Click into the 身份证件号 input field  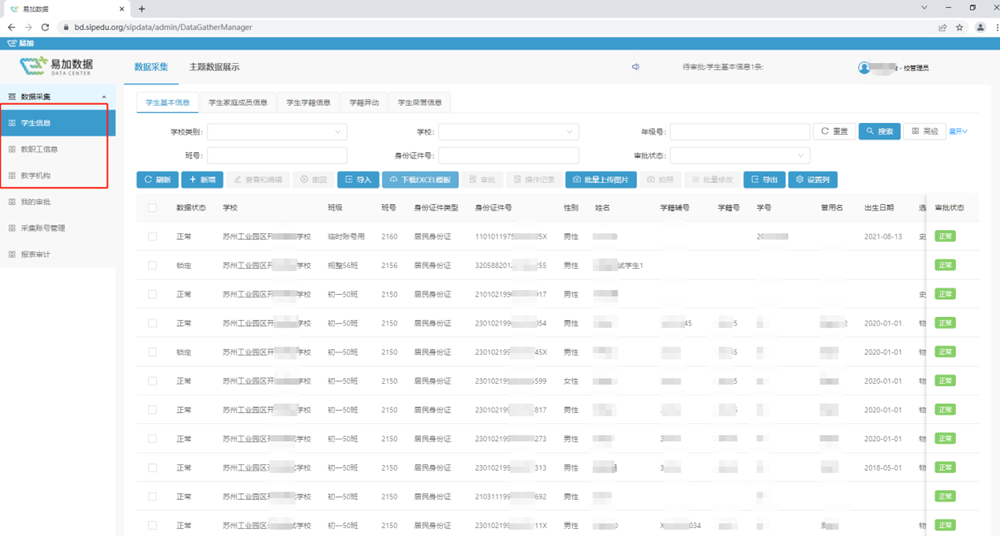[x=508, y=156]
